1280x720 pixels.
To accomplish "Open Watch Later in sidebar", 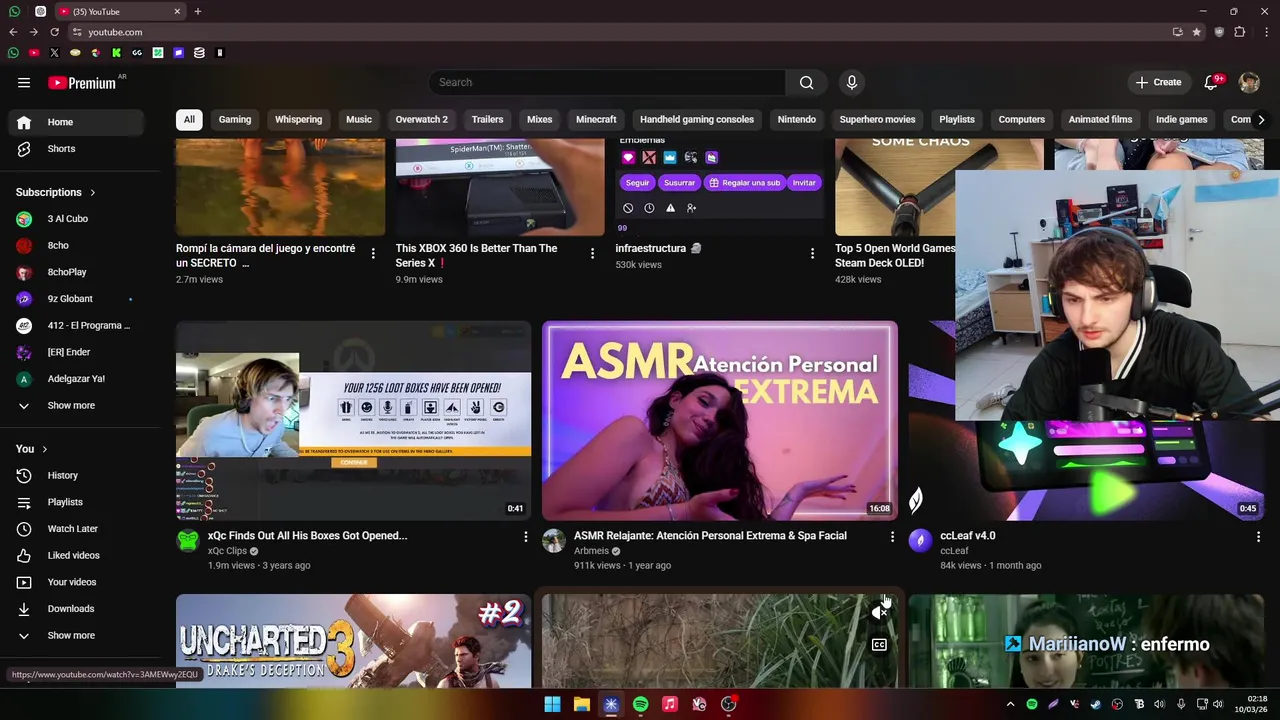I will 78,528.
